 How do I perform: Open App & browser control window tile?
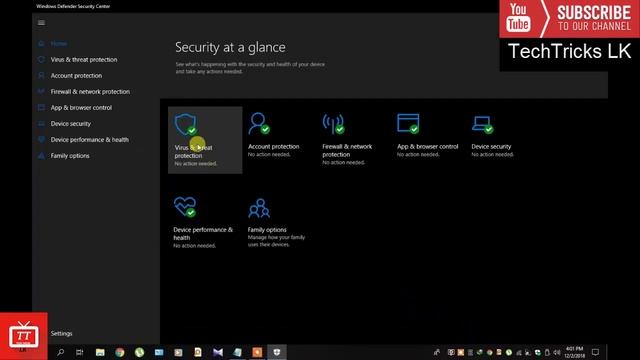coord(427,136)
